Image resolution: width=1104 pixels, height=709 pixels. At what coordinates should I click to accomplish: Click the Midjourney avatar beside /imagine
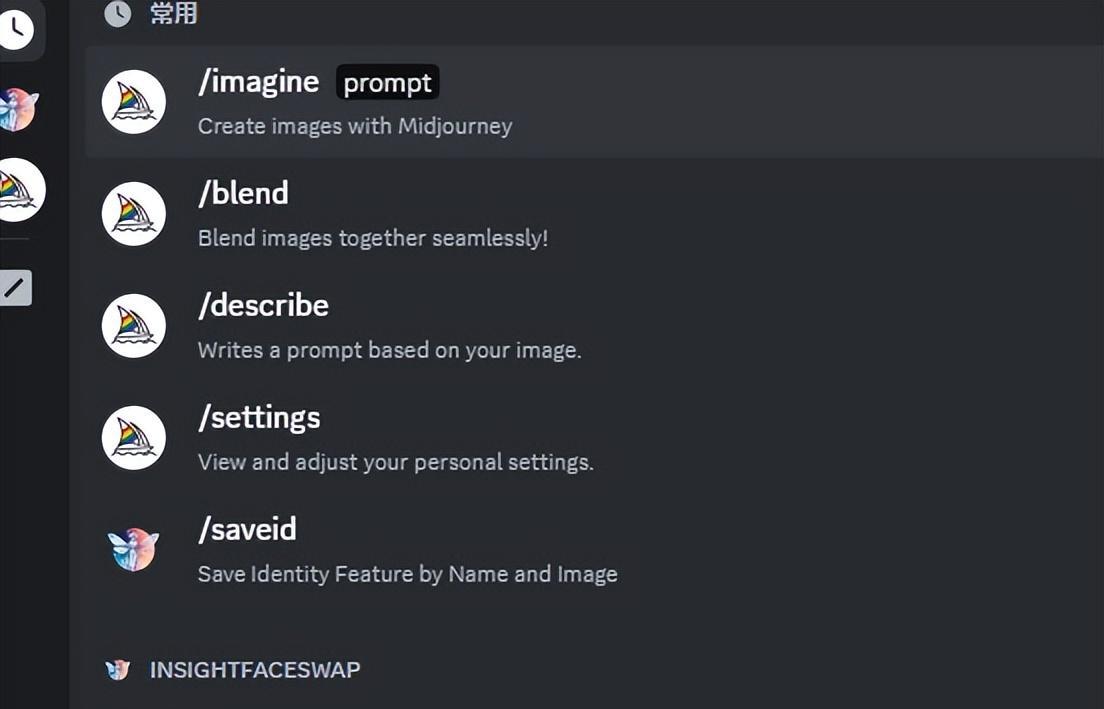pos(134,102)
